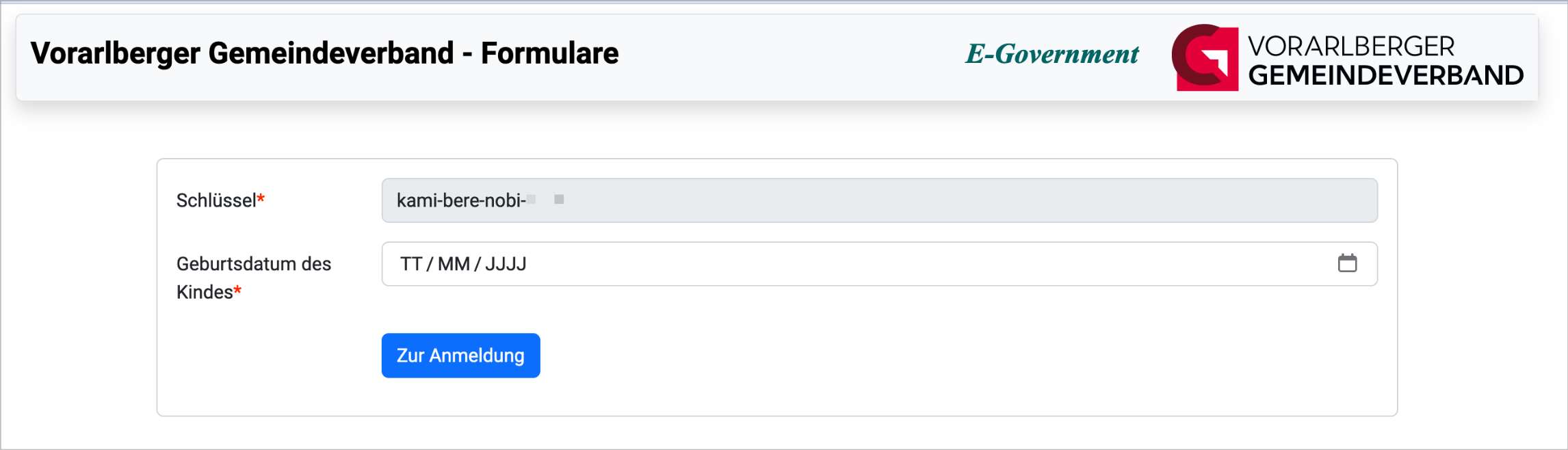Click the Vorarlberger Gemeindeverband - Formulare heading
Viewport: 1568px width, 450px height.
[324, 53]
